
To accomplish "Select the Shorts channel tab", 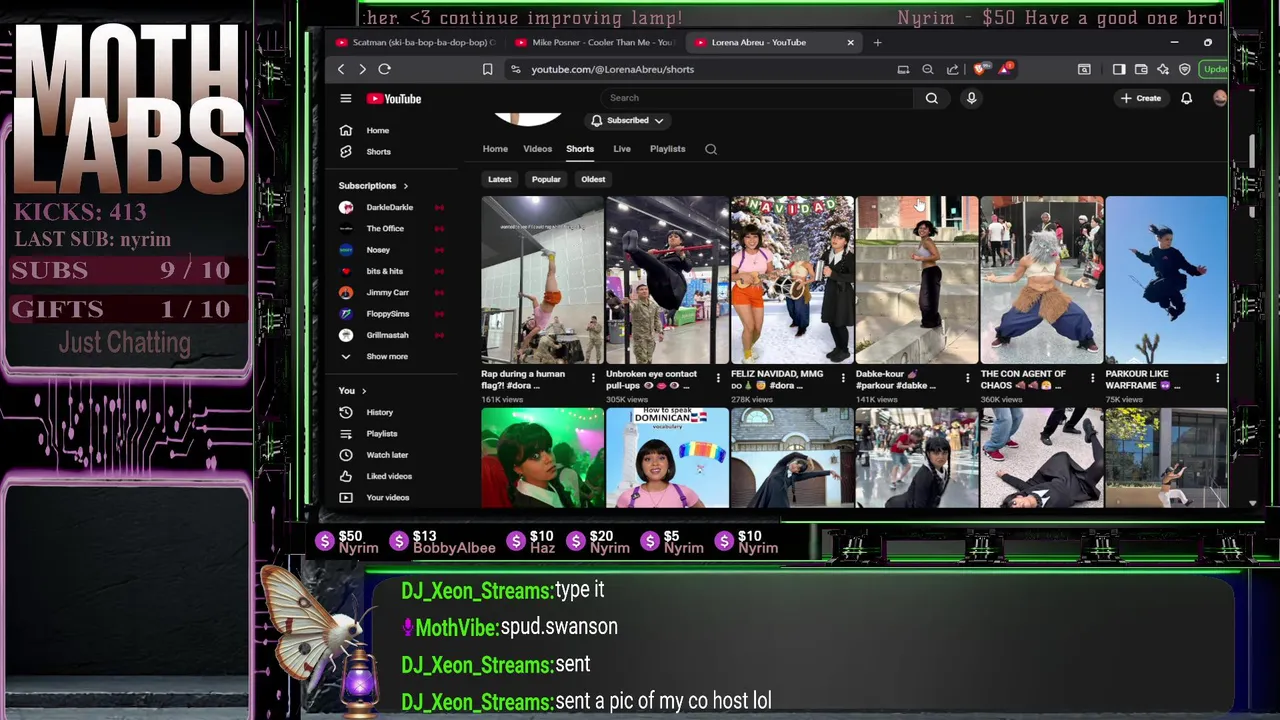I will [x=580, y=149].
